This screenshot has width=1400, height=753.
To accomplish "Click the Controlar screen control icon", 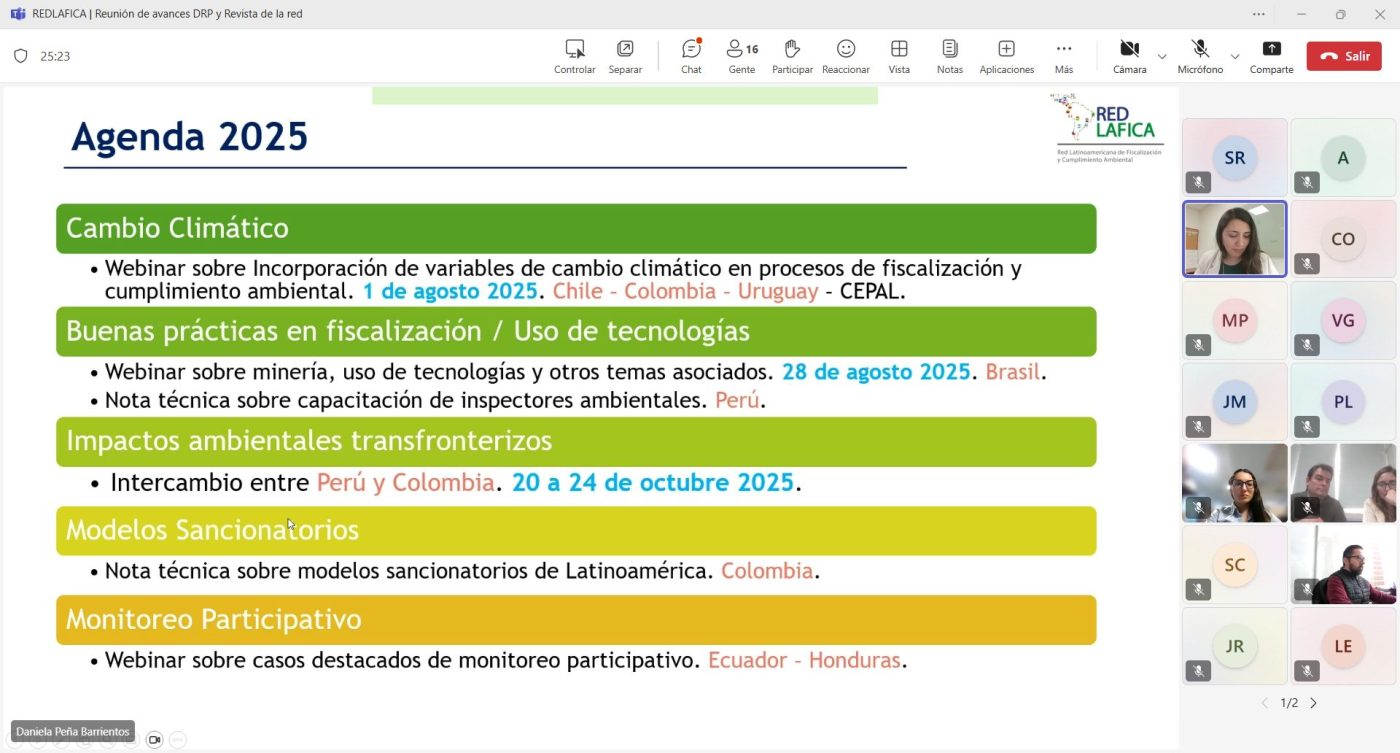I will click(575, 56).
